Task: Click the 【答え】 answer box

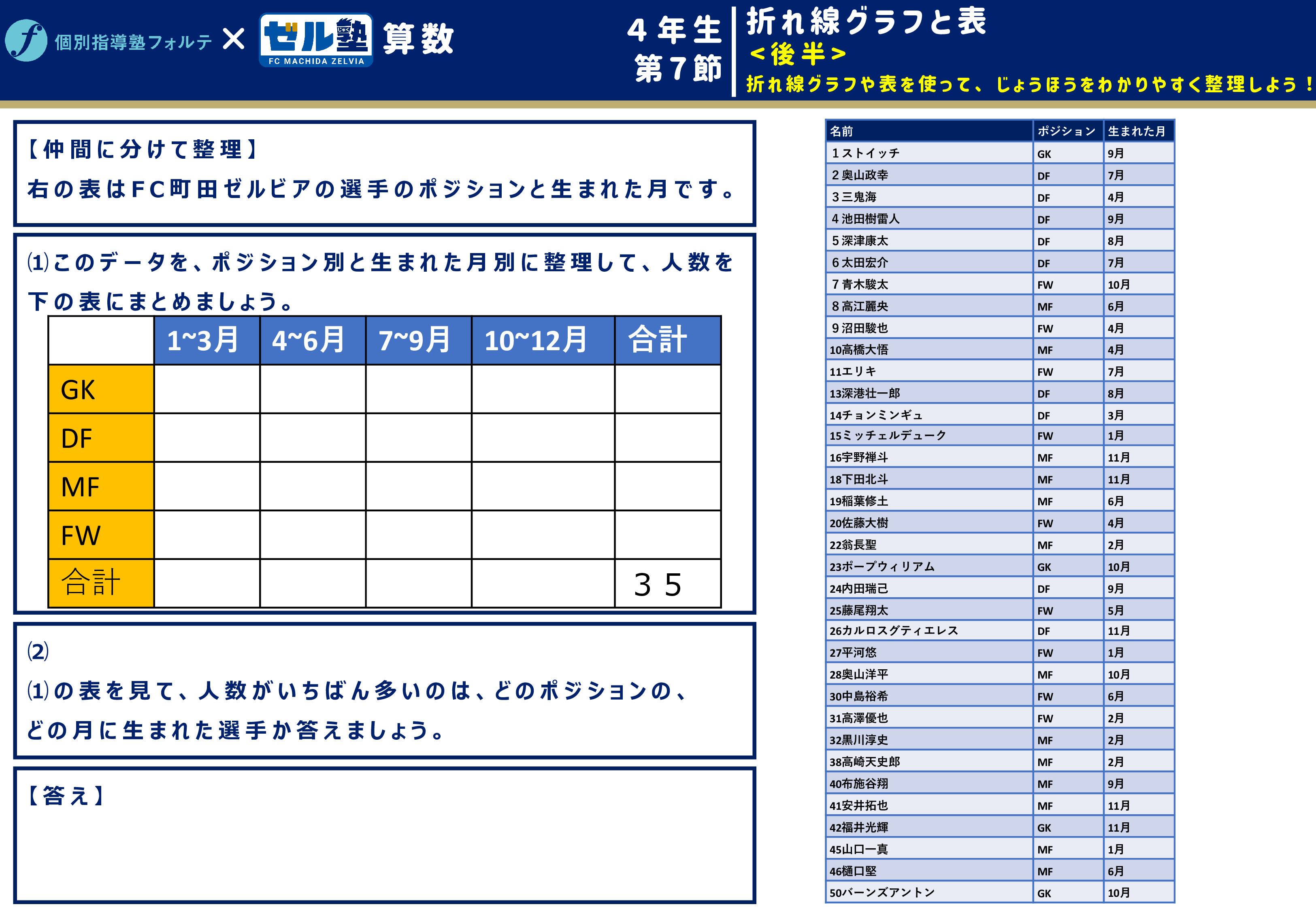Action: click(x=384, y=836)
